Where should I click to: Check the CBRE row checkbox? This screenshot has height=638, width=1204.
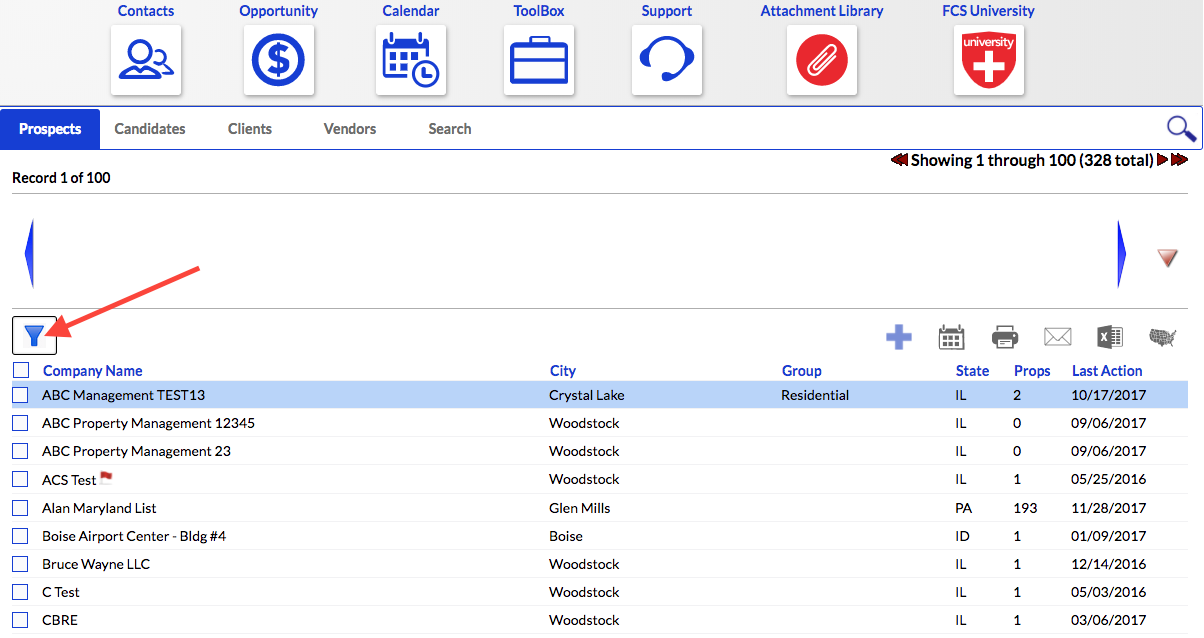20,620
